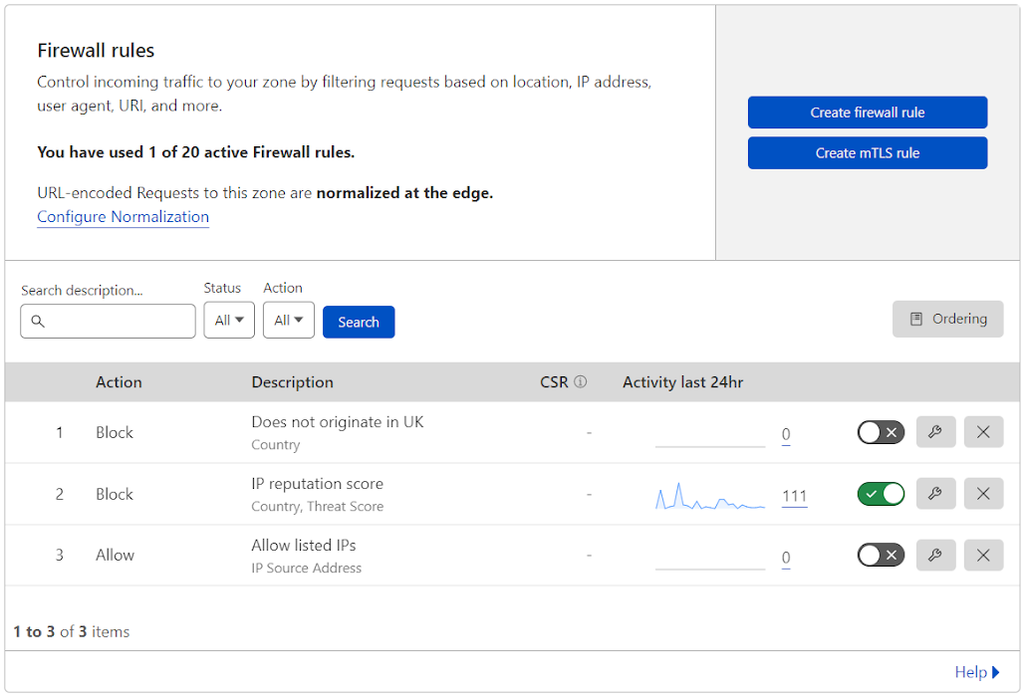
Task: Open the wrench editor for IP reputation score
Action: click(x=936, y=493)
